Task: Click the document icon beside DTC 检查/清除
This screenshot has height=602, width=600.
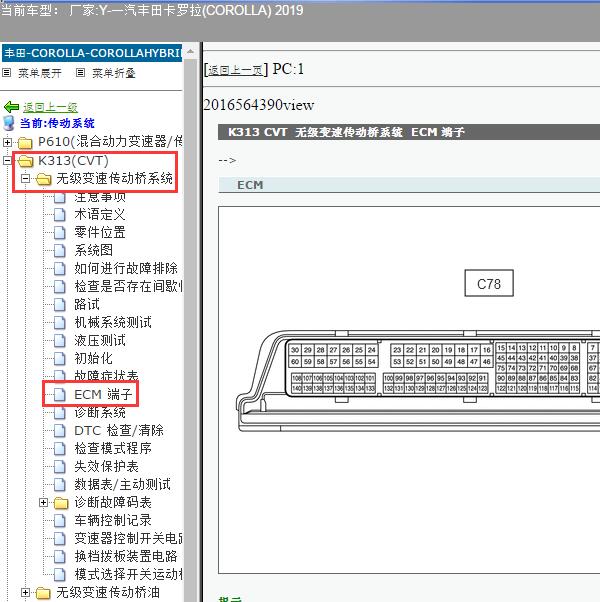Action: 60,430
